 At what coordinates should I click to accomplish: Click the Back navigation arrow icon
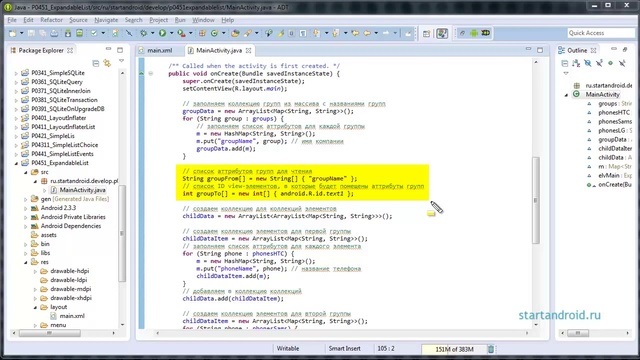[367, 33]
